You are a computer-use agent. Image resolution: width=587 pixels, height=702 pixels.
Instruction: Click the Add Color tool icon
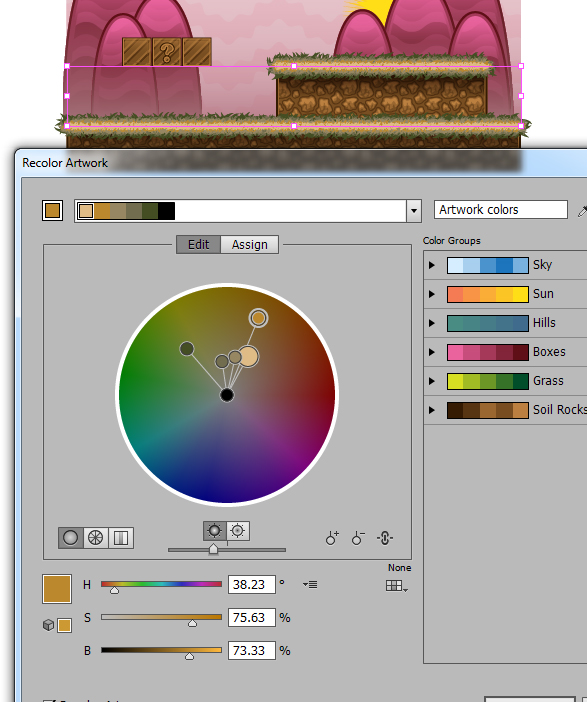(x=332, y=538)
